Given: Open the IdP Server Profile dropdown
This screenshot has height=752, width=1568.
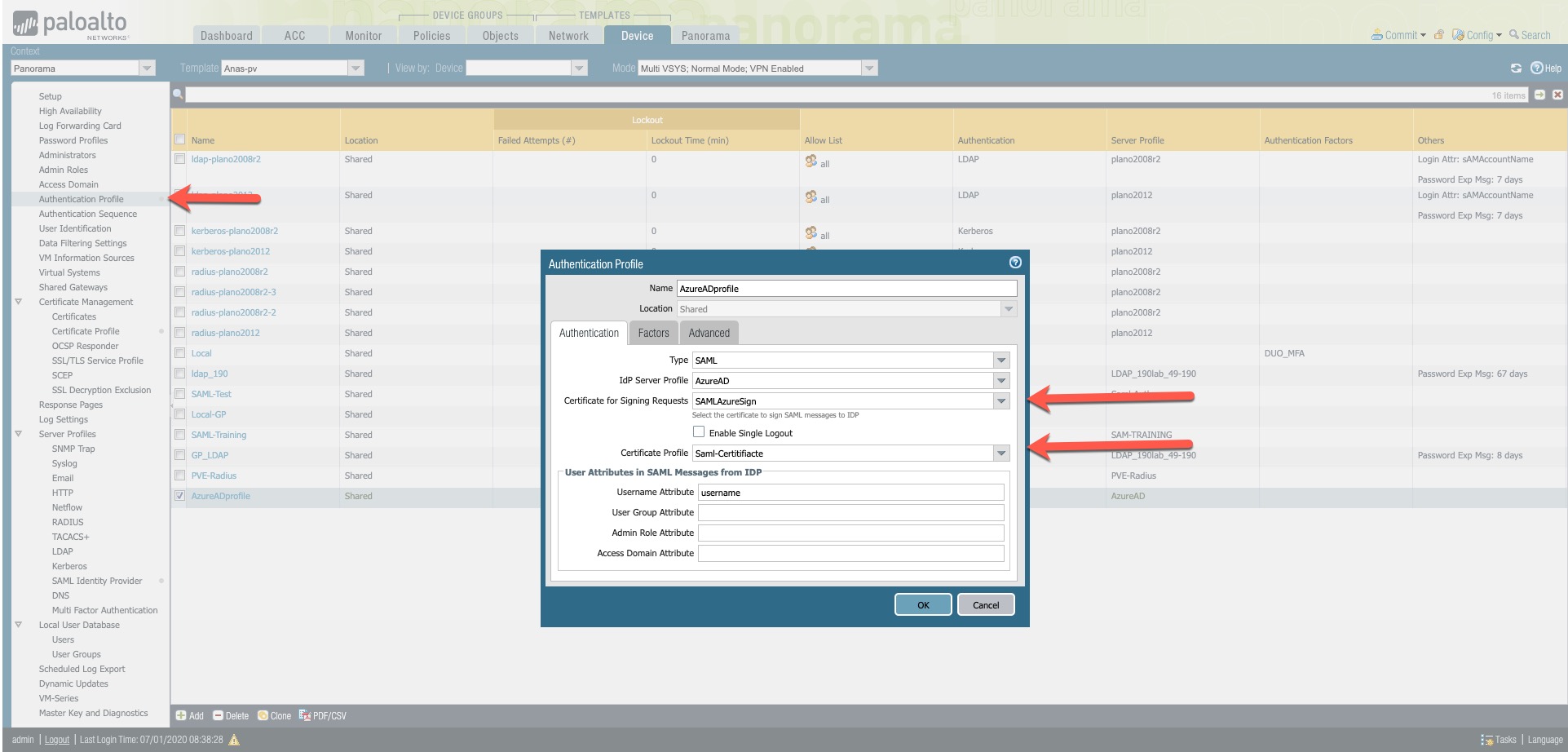Looking at the screenshot, I should tap(1001, 381).
